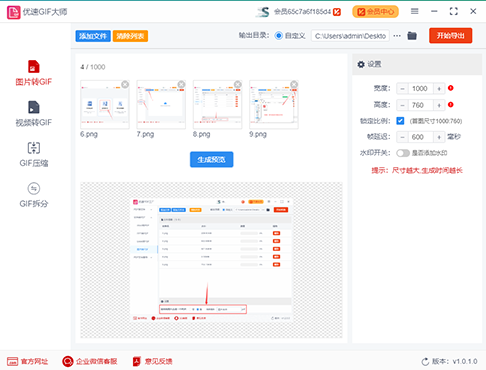Image resolution: width=486 pixels, height=370 pixels.
Task: Click the 帧延迟 value field 600
Action: (x=420, y=137)
